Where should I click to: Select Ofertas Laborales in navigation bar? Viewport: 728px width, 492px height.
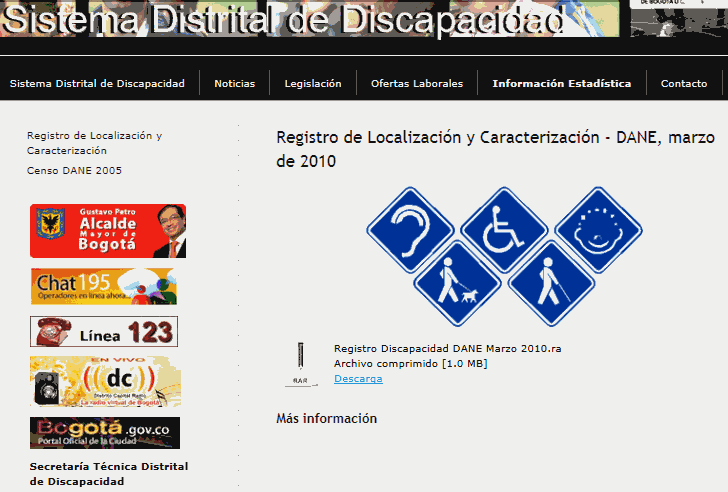(416, 84)
